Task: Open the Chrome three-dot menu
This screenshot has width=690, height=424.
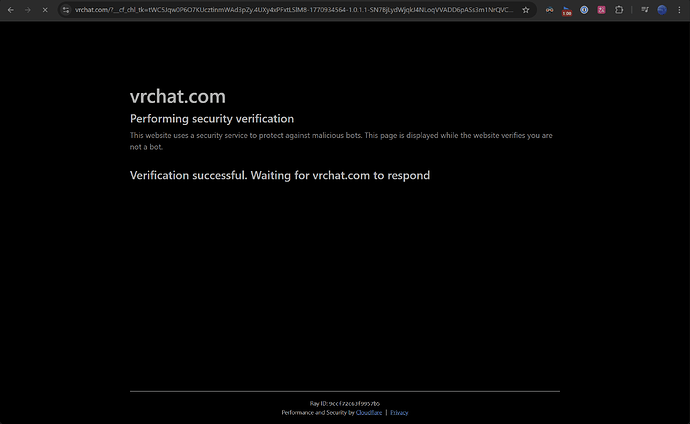Action: 679,10
